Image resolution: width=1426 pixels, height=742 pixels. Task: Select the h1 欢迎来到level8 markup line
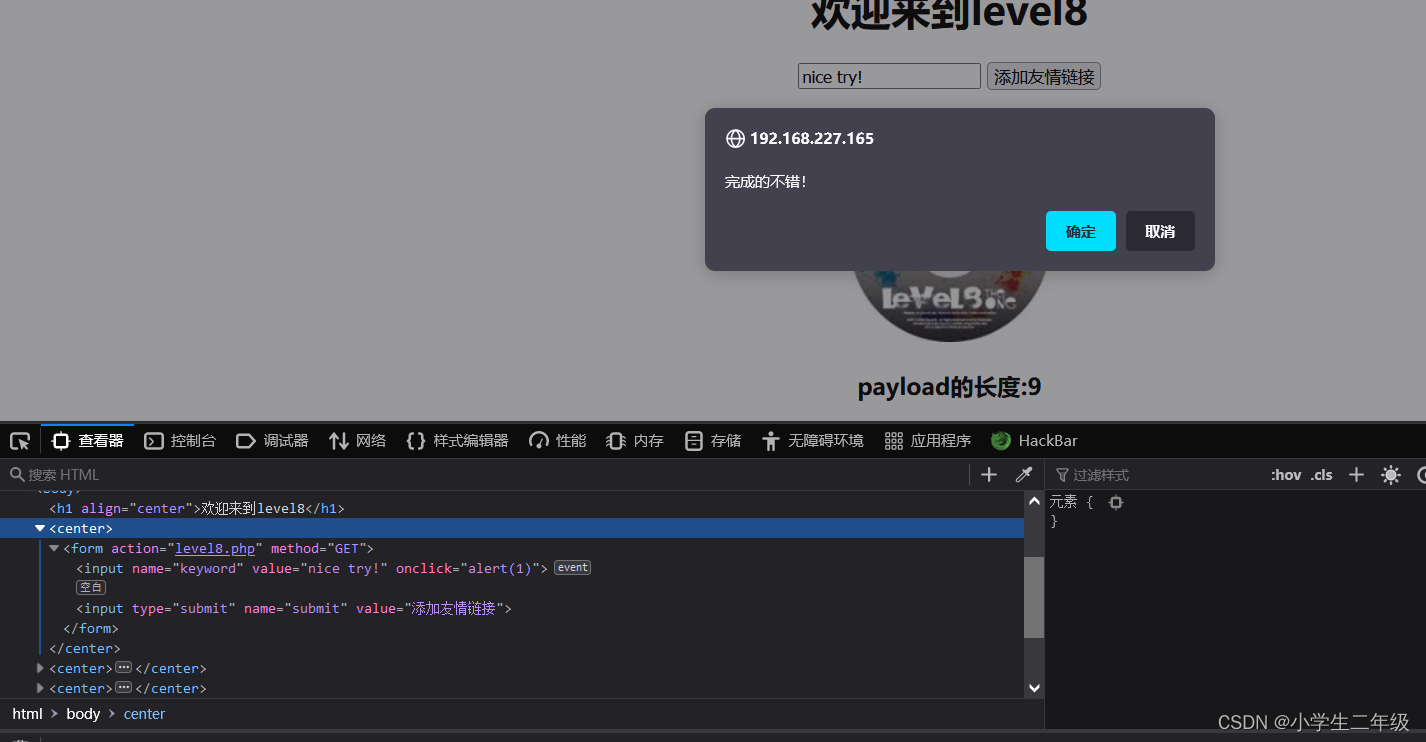512,508
